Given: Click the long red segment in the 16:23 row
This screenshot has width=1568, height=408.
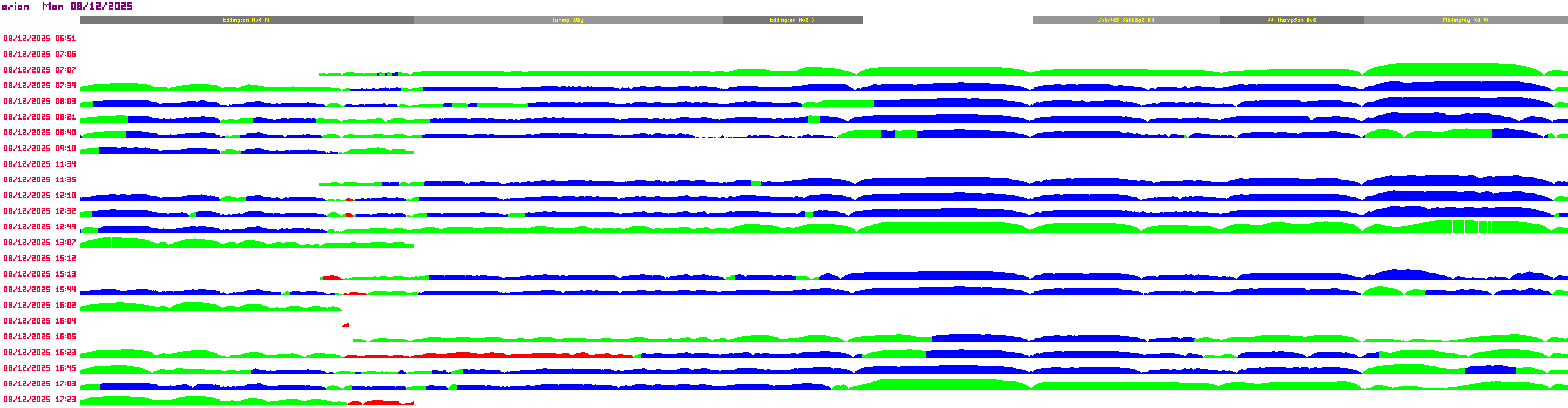Looking at the screenshot, I should pyautogui.click(x=487, y=355).
